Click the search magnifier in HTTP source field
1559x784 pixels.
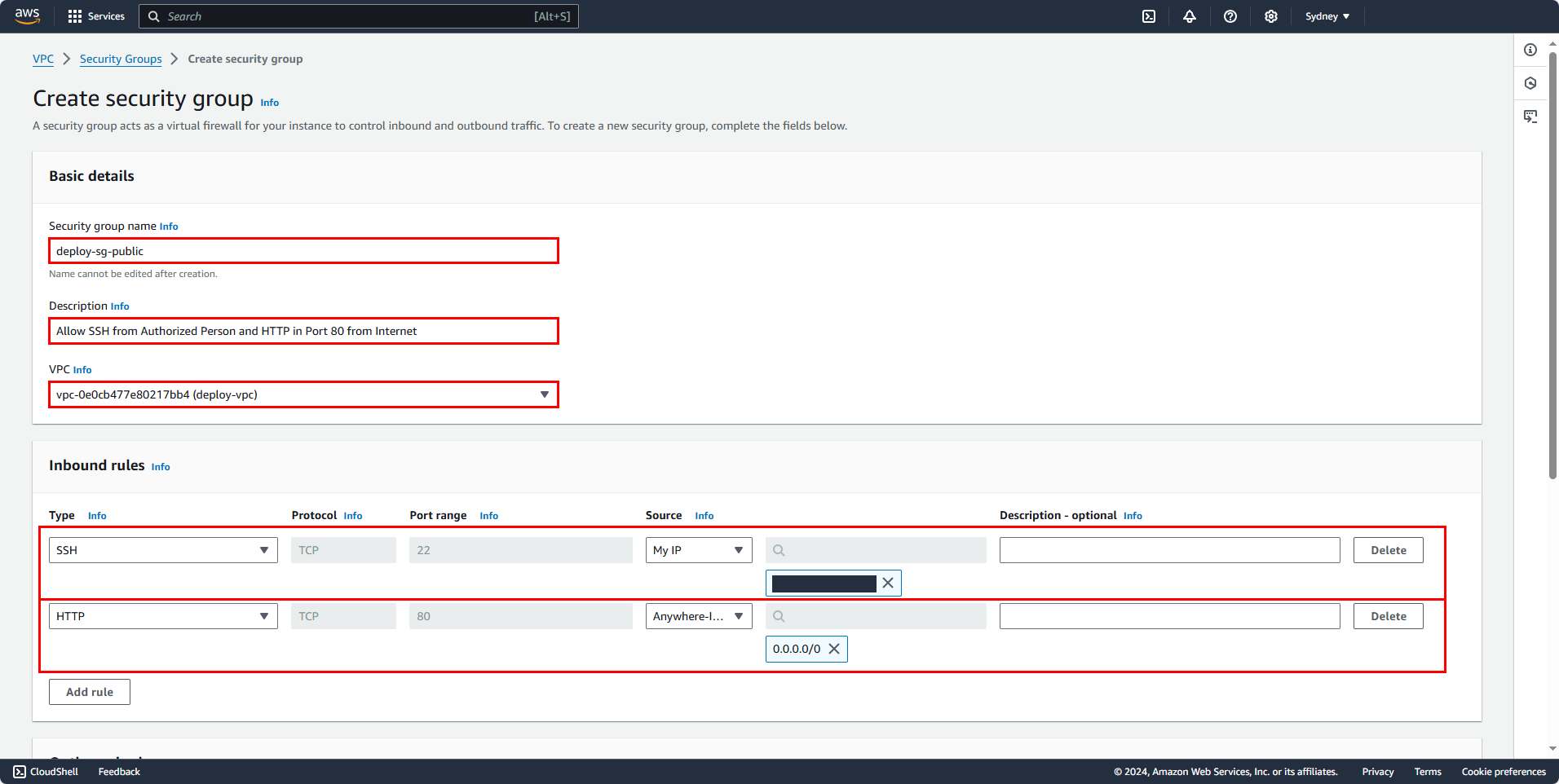tap(779, 616)
